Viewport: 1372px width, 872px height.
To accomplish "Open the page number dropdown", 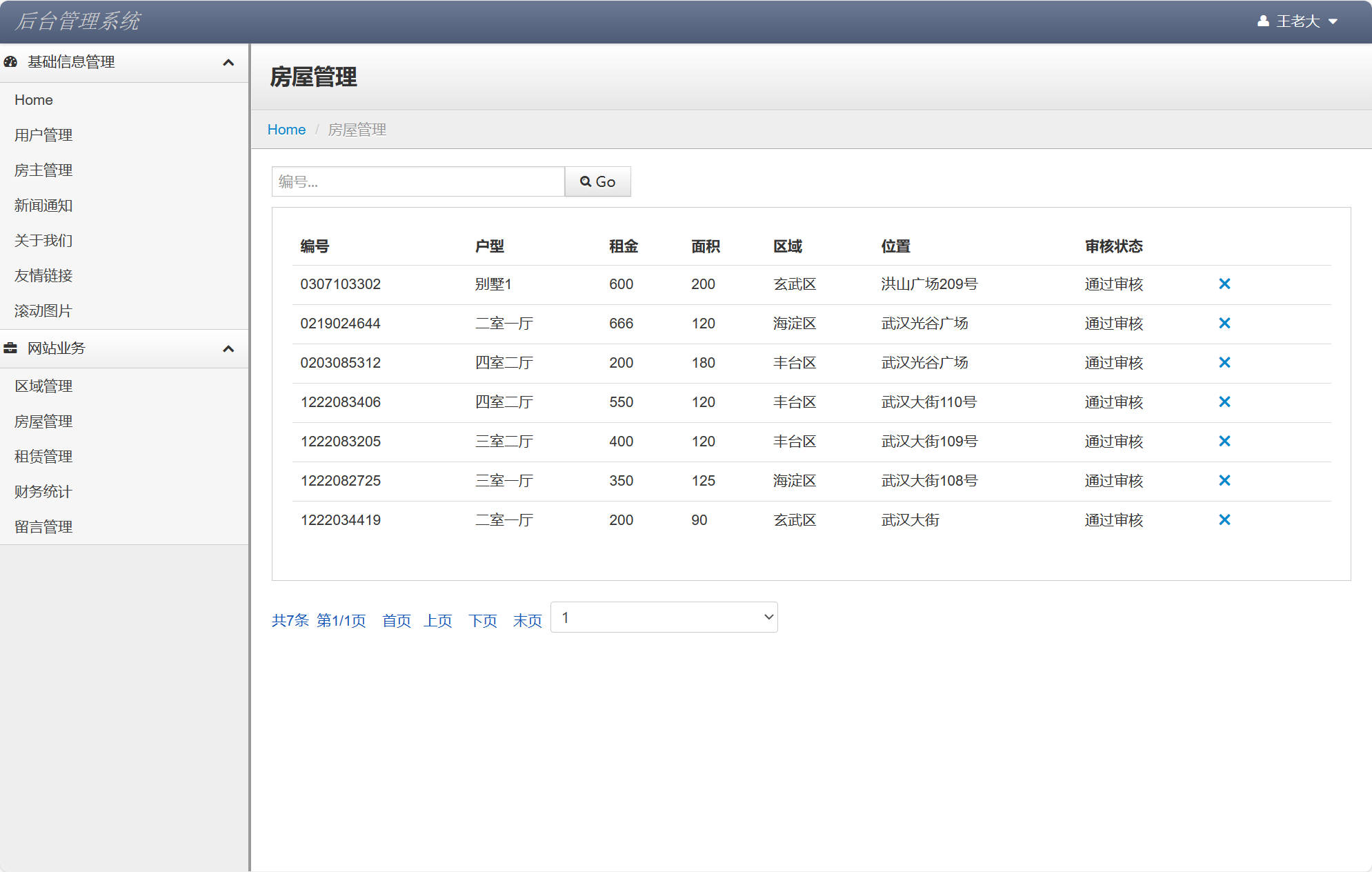I will (x=664, y=617).
